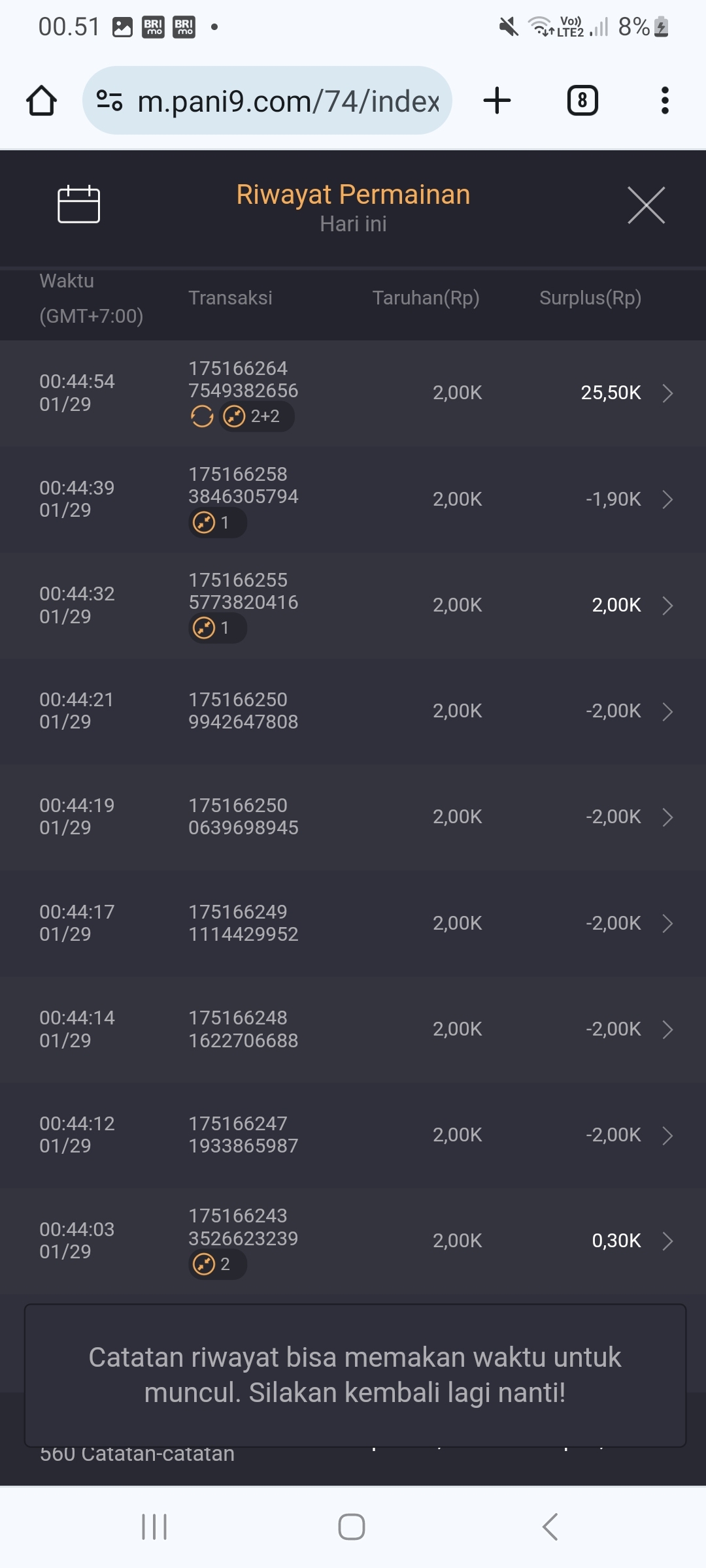Expand the 25,50K surplus transaction details

point(667,393)
